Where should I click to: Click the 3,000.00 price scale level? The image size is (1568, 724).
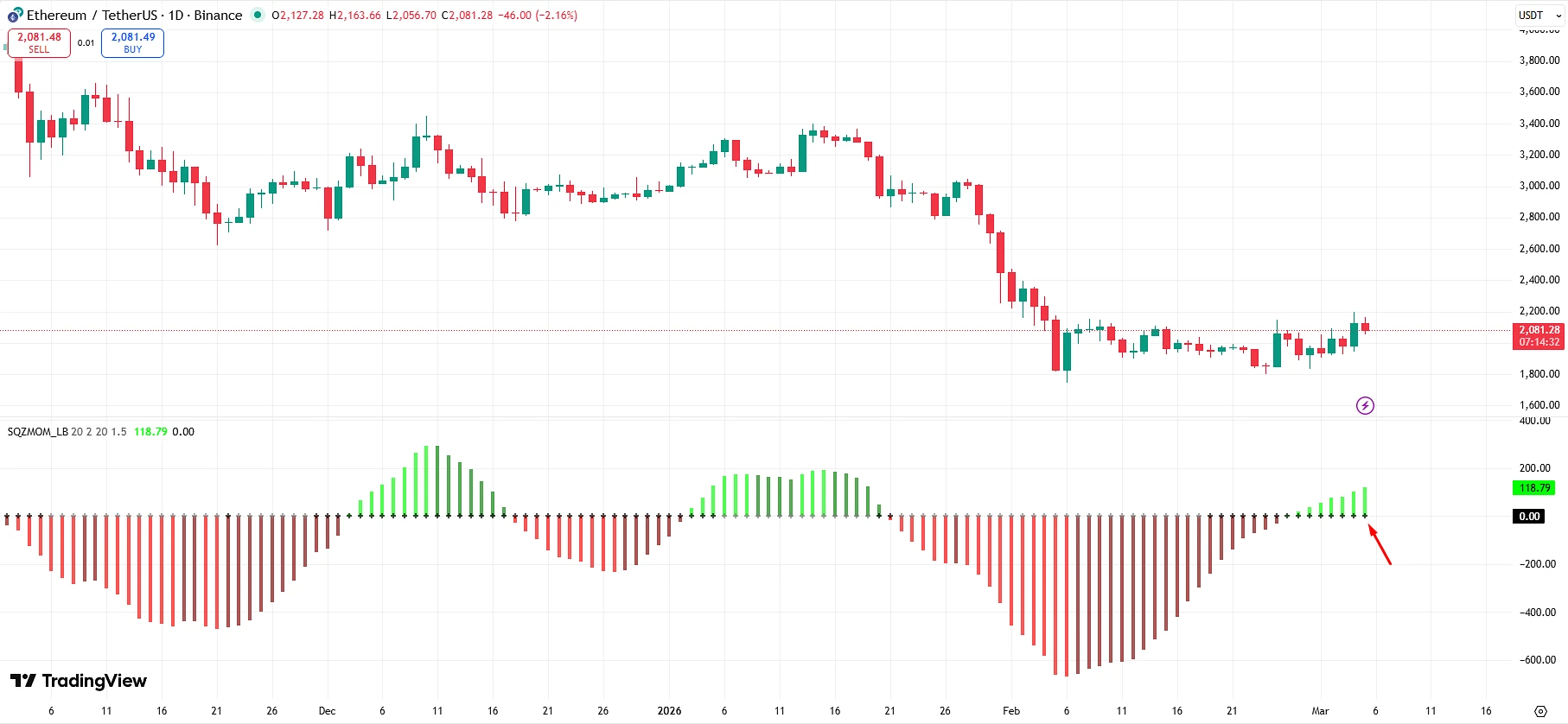(1539, 186)
